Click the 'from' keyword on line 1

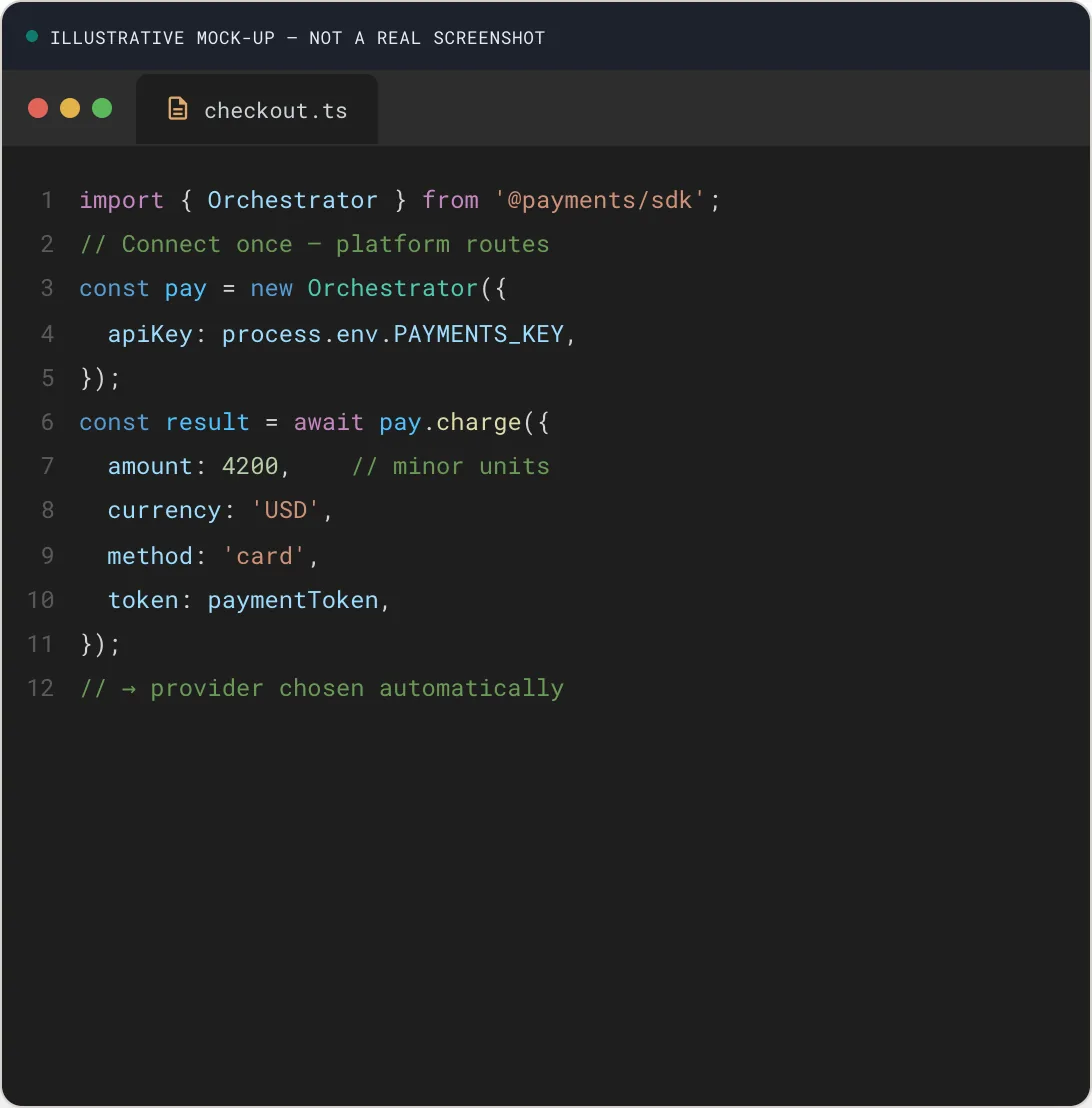(x=450, y=200)
